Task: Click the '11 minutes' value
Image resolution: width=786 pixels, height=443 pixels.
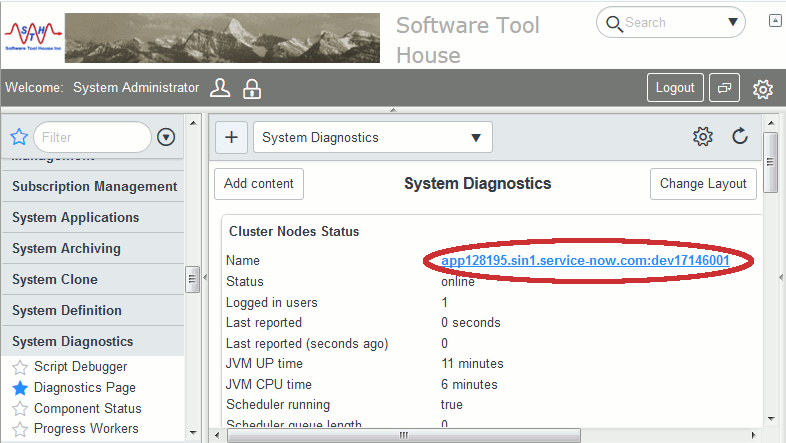Action: click(x=472, y=363)
